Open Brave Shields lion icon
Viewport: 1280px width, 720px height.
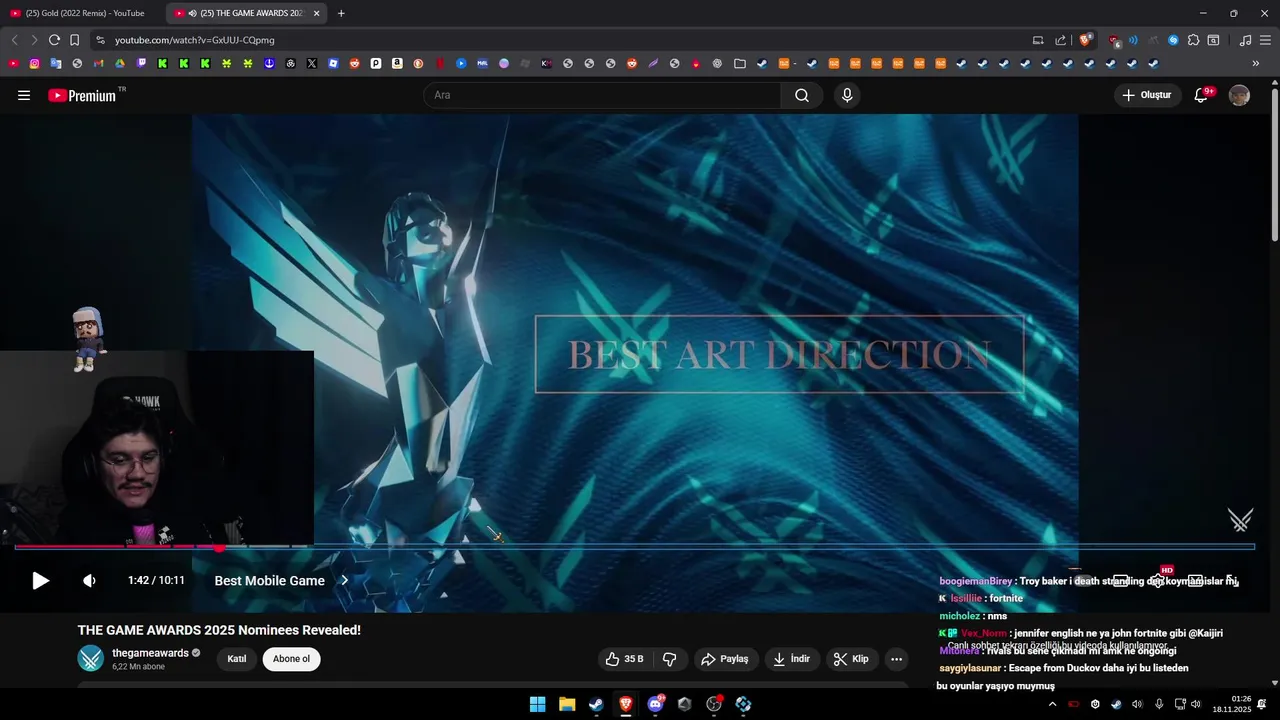point(1085,40)
